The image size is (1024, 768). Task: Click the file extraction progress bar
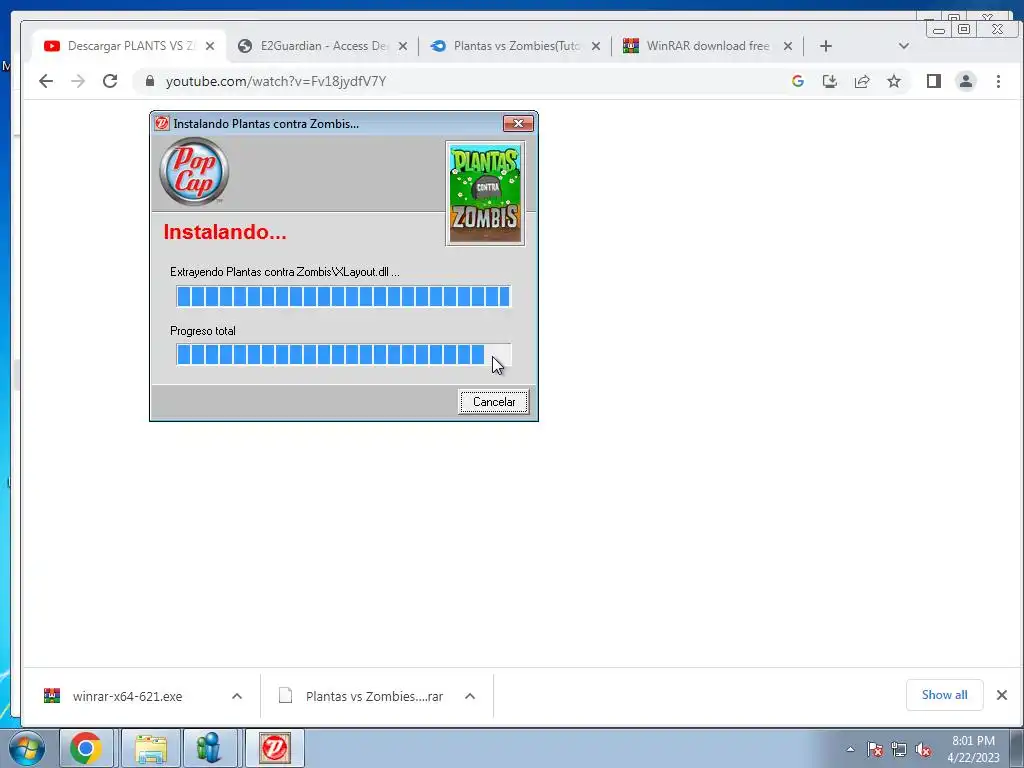[344, 296]
